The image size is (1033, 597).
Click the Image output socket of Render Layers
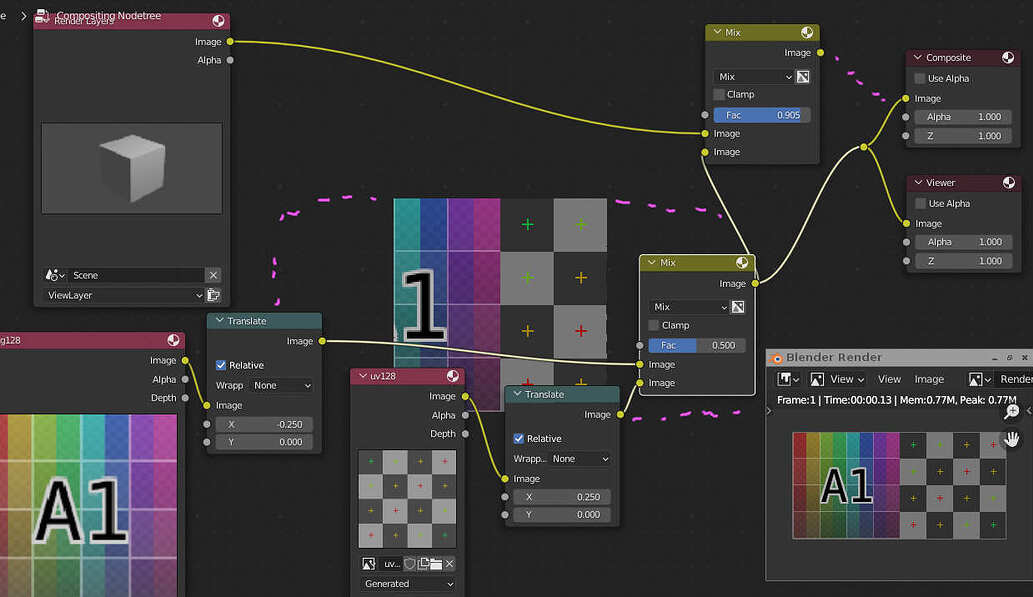coord(230,42)
